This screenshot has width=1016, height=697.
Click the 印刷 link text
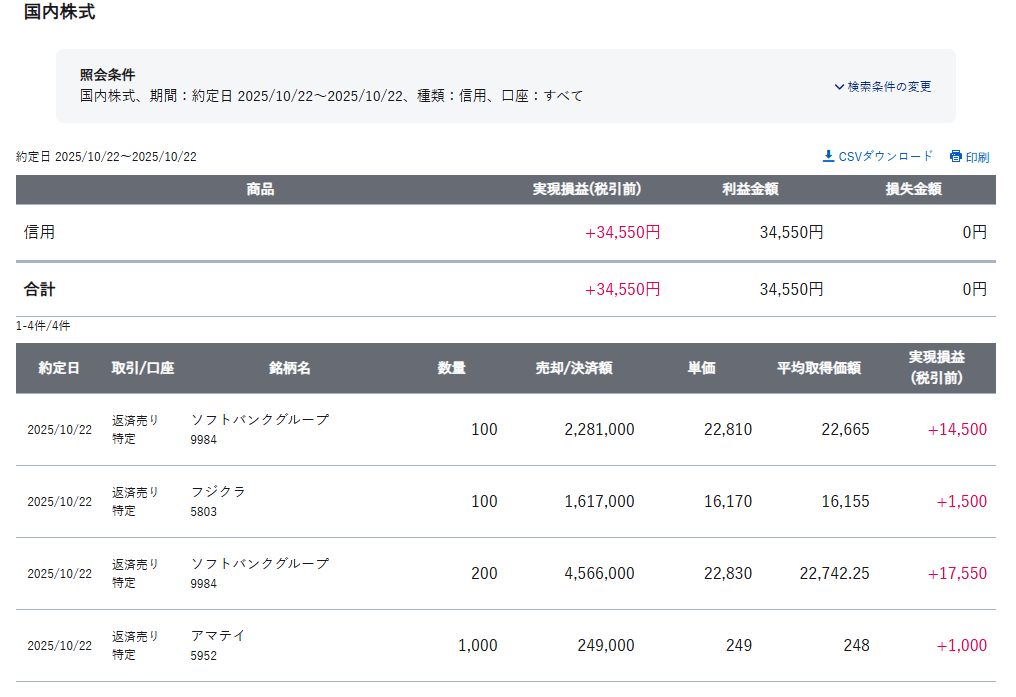(977, 157)
